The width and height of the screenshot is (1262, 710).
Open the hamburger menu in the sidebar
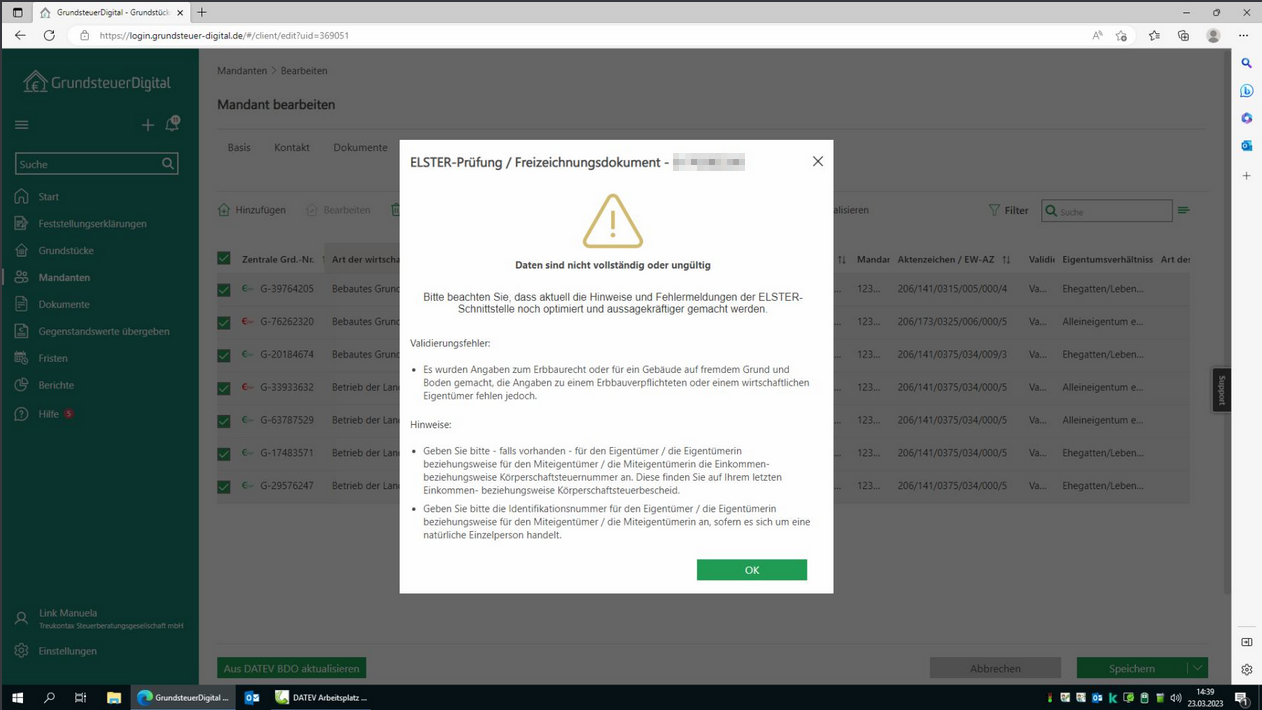(22, 125)
